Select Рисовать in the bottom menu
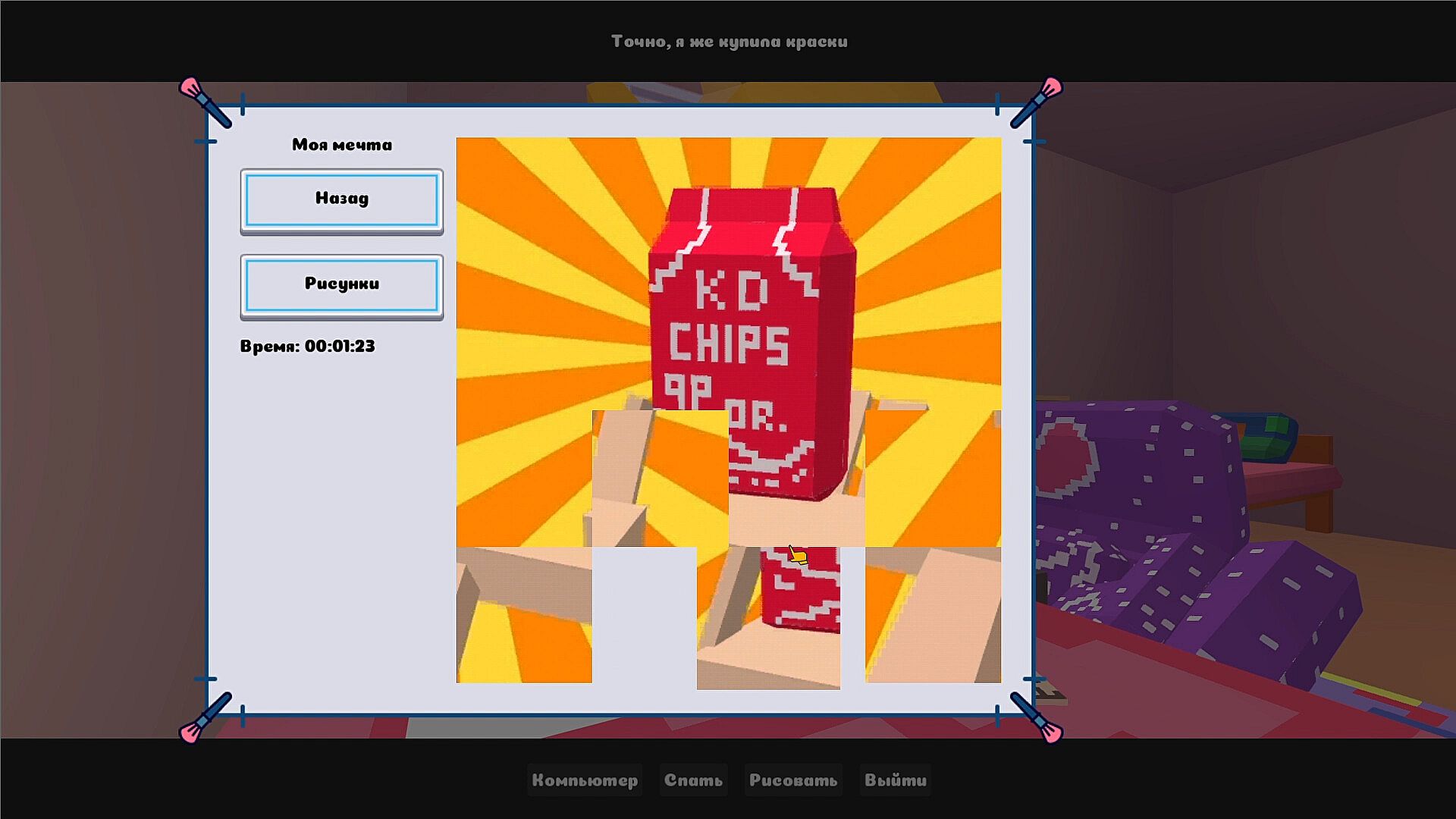 point(793,780)
